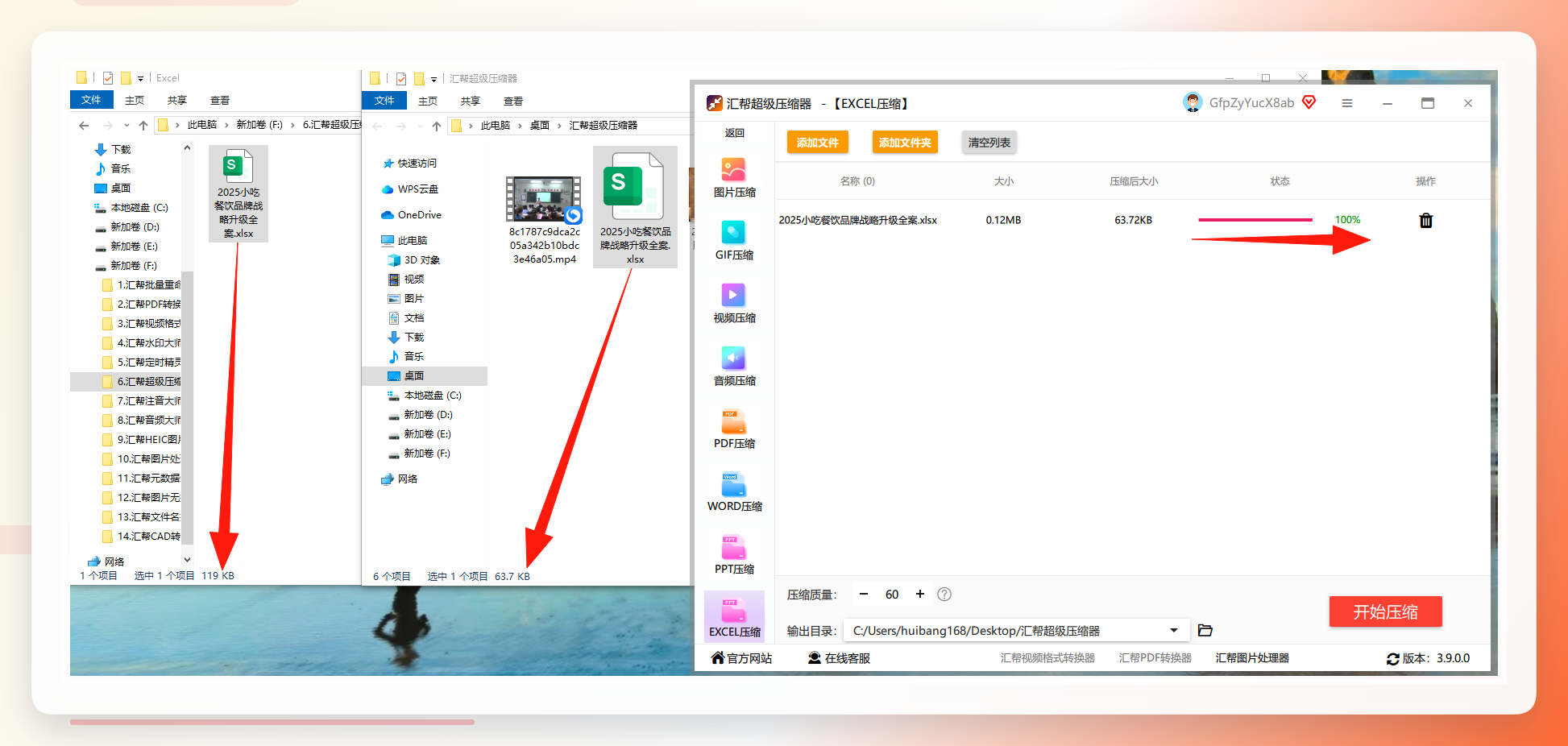Open the 共享 tab in the desktop Explorer window
The image size is (1568, 746).
[471, 101]
